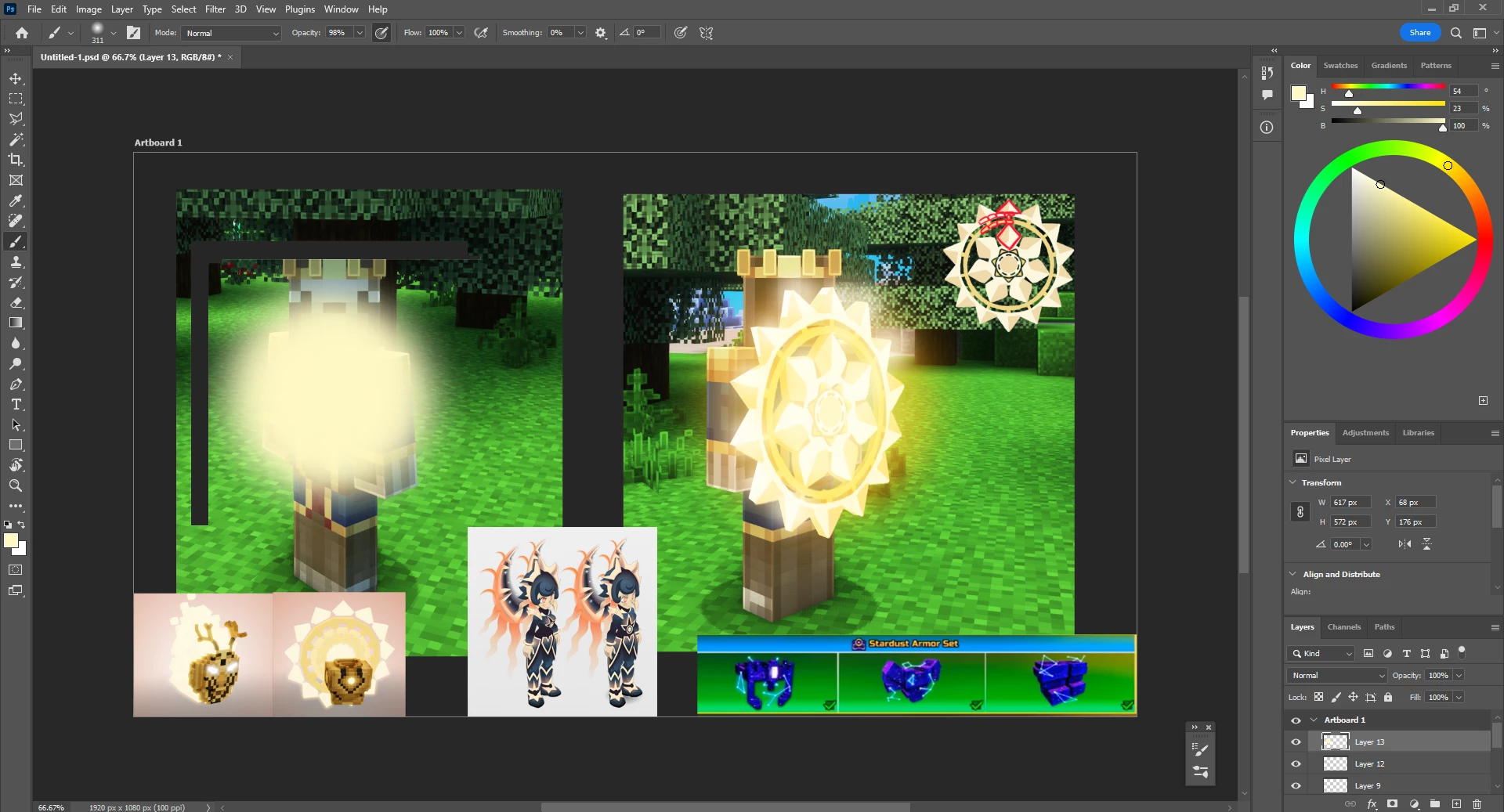The width and height of the screenshot is (1504, 812).
Task: Switch to the Adjustments tab
Action: click(x=1365, y=433)
